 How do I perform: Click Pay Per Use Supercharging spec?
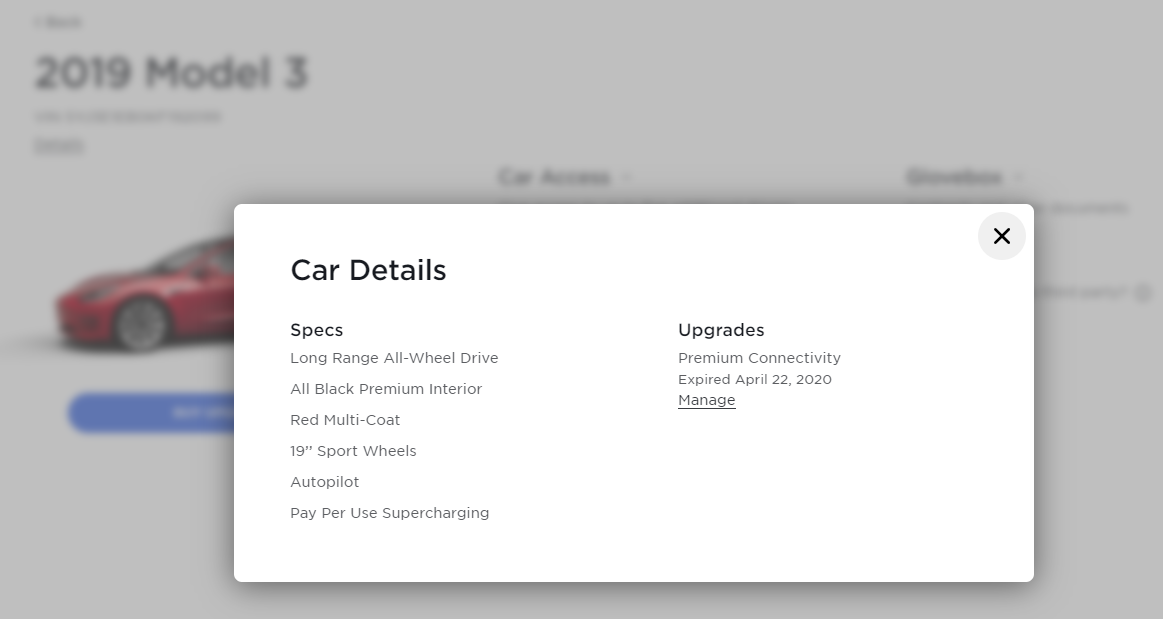pos(389,513)
